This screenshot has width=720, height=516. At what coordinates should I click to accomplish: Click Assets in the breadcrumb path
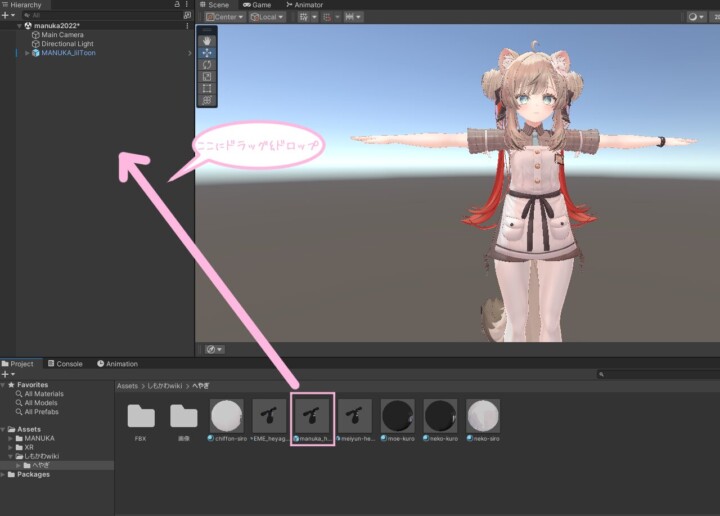click(127, 386)
